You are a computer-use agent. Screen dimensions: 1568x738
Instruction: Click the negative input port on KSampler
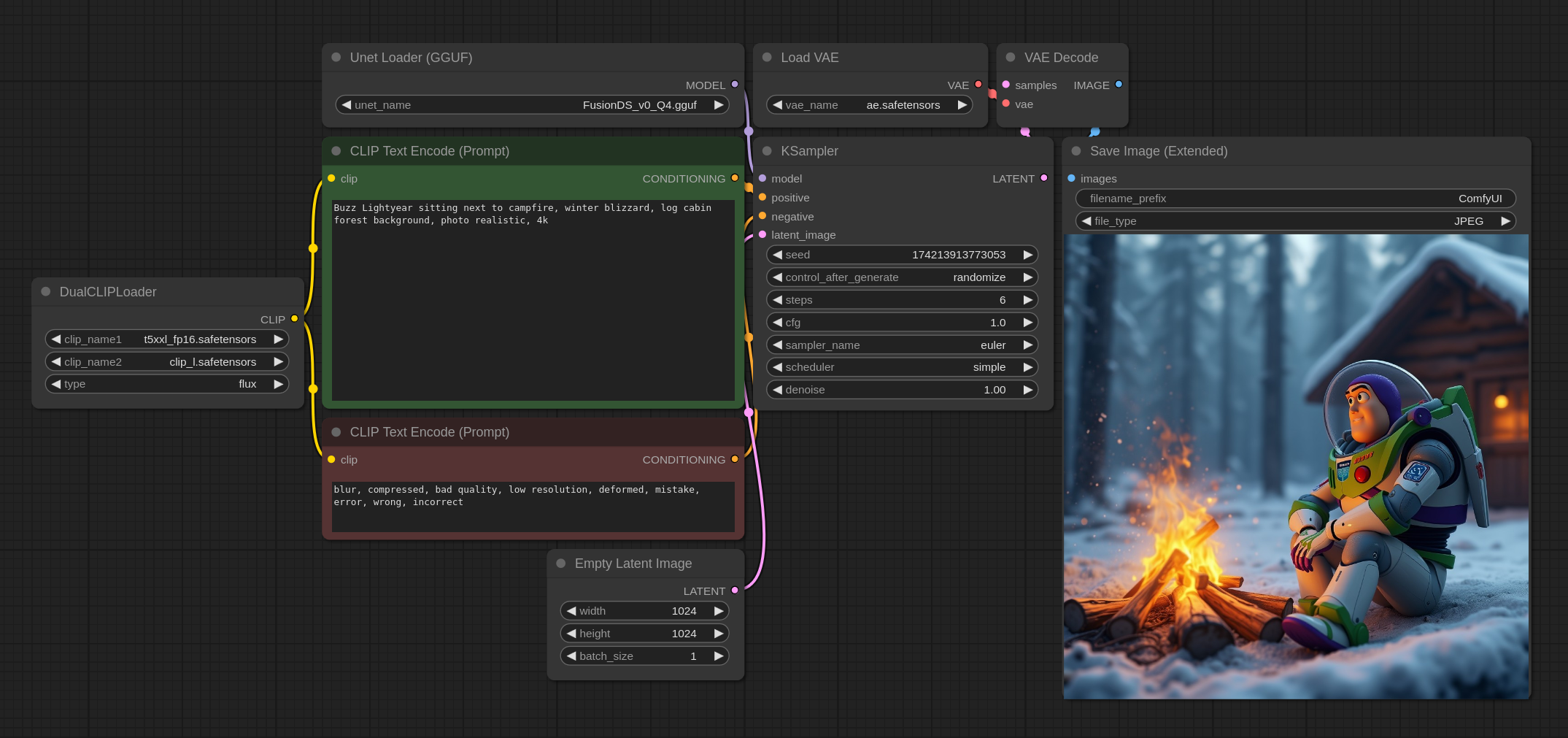tap(762, 216)
